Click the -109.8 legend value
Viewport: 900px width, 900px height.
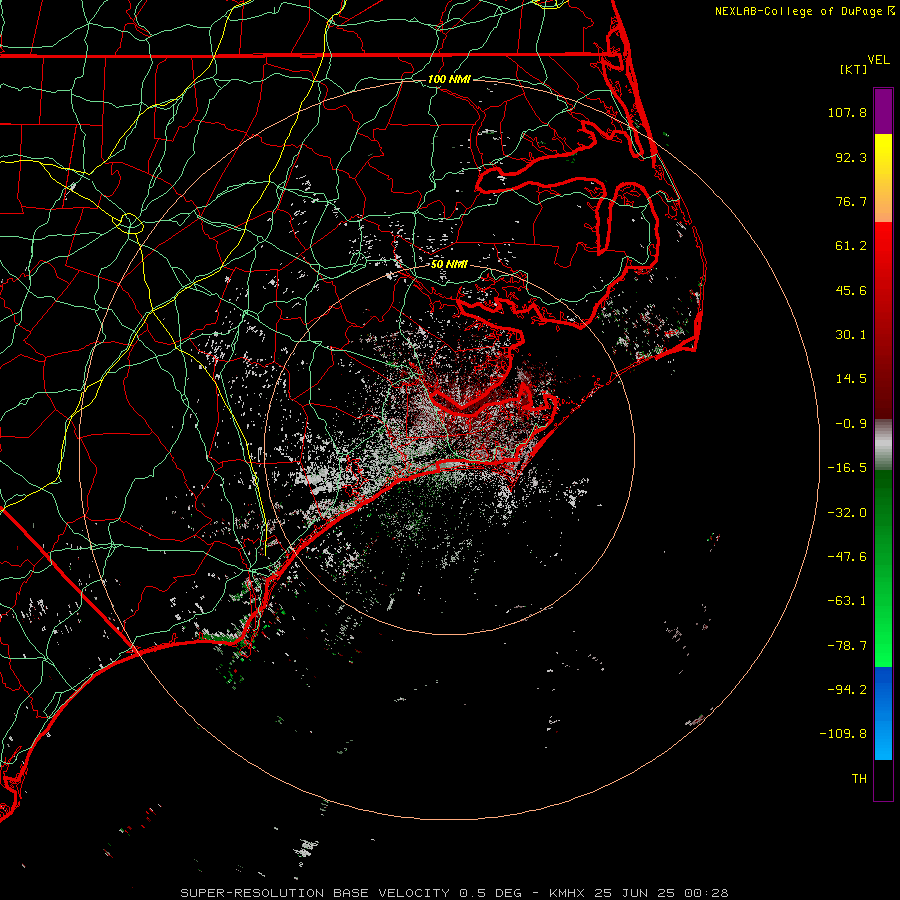(843, 734)
